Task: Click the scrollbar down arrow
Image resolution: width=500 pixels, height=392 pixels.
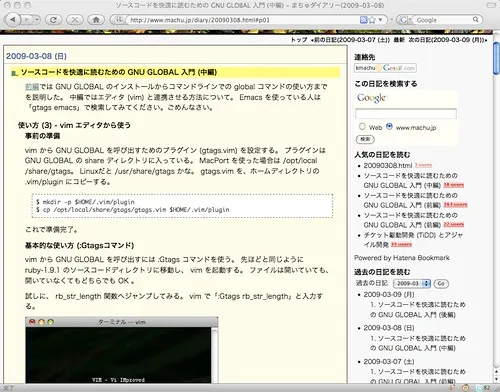Action: coord(496,379)
